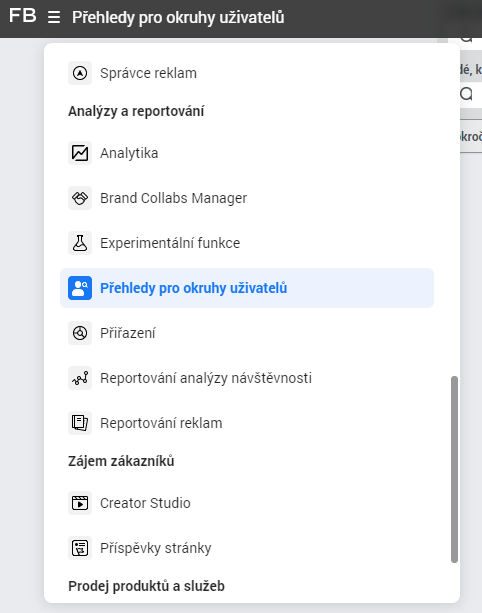The height and width of the screenshot is (613, 482).
Task: Click the Analytika chart icon
Action: tap(80, 153)
